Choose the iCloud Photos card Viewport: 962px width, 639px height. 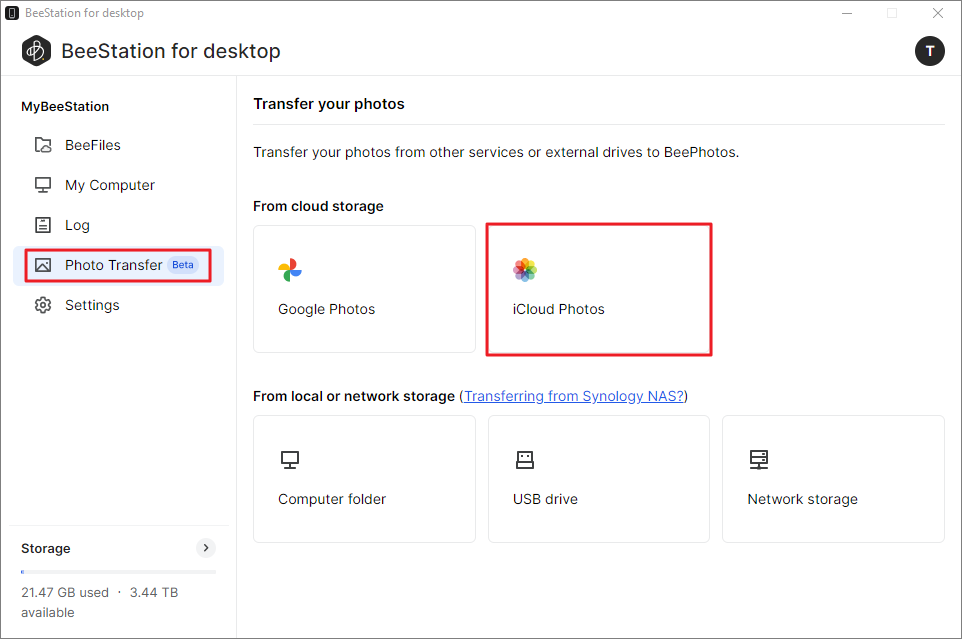click(599, 289)
